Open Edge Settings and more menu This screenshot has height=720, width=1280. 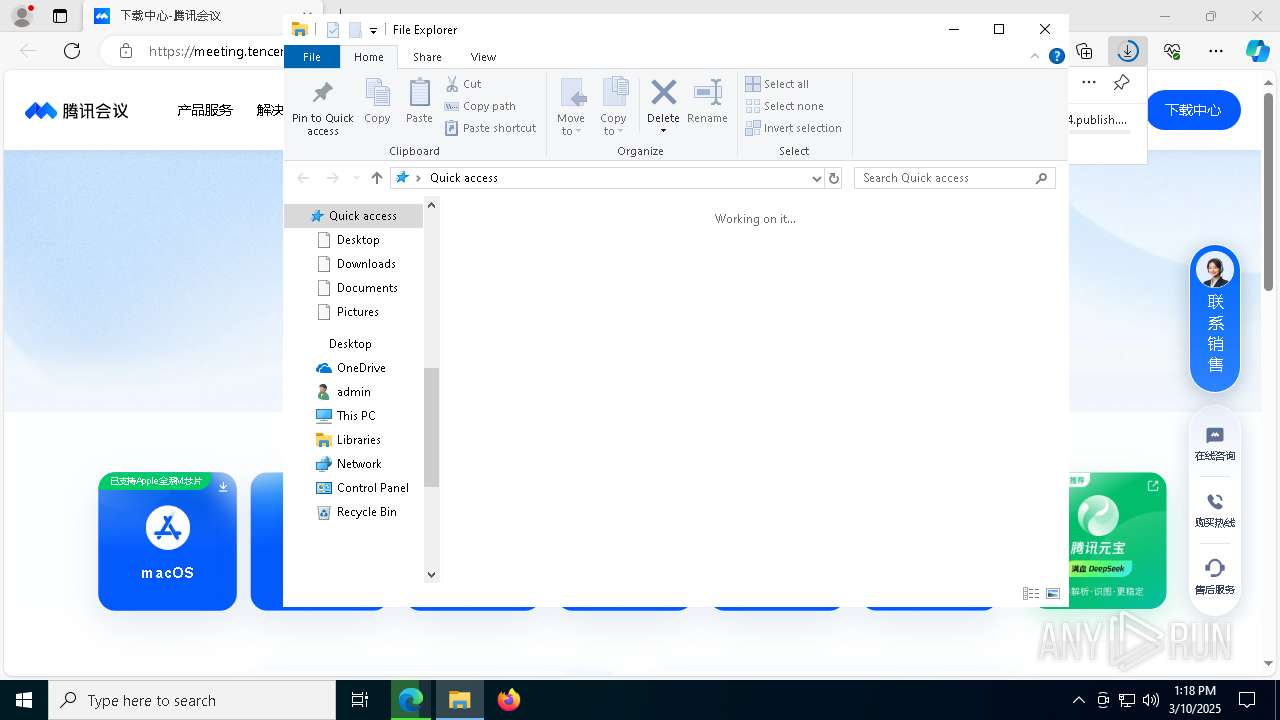(1216, 50)
